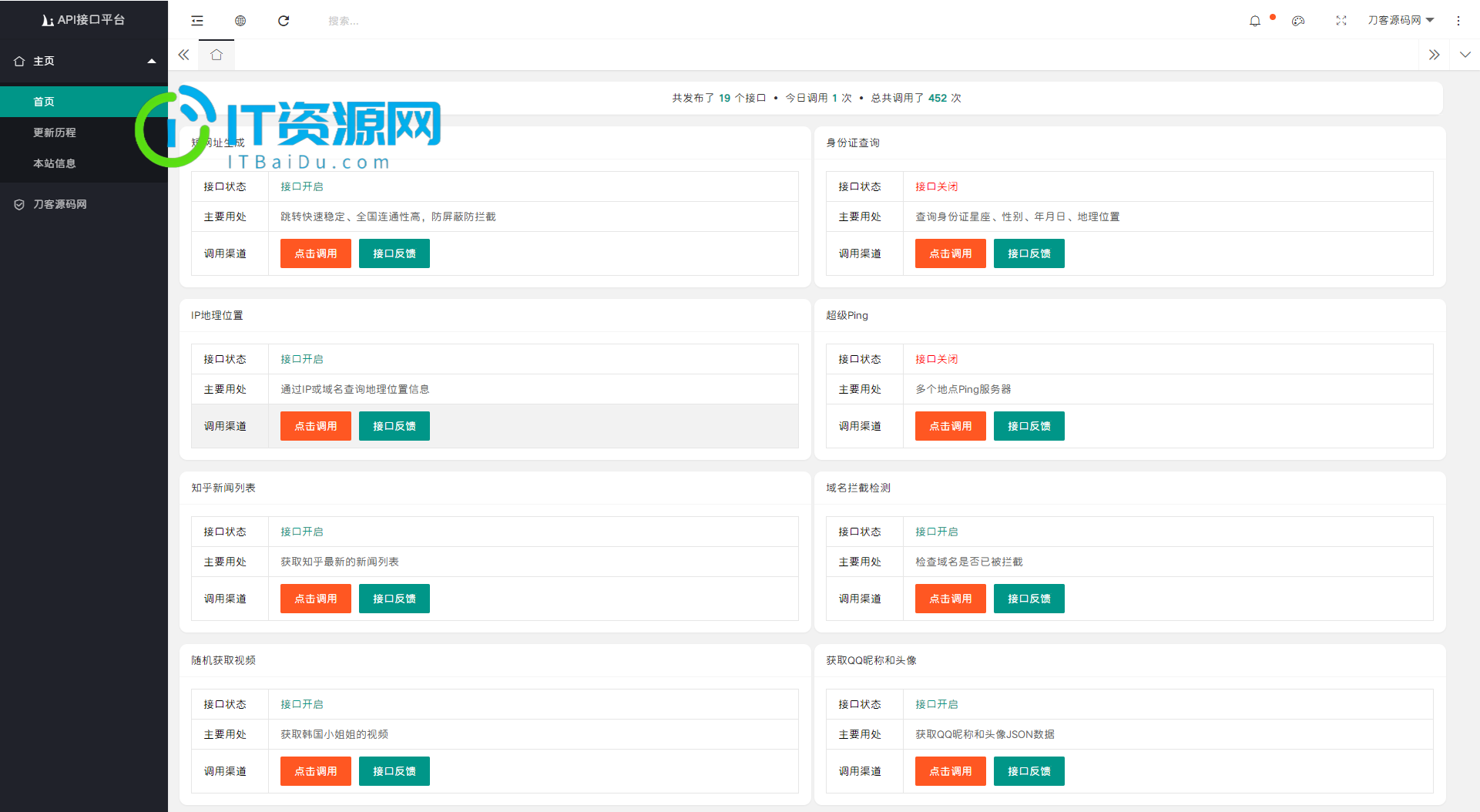The height and width of the screenshot is (812, 1480).
Task: Click 点击调用 for the short URL generator card
Action: 316,253
